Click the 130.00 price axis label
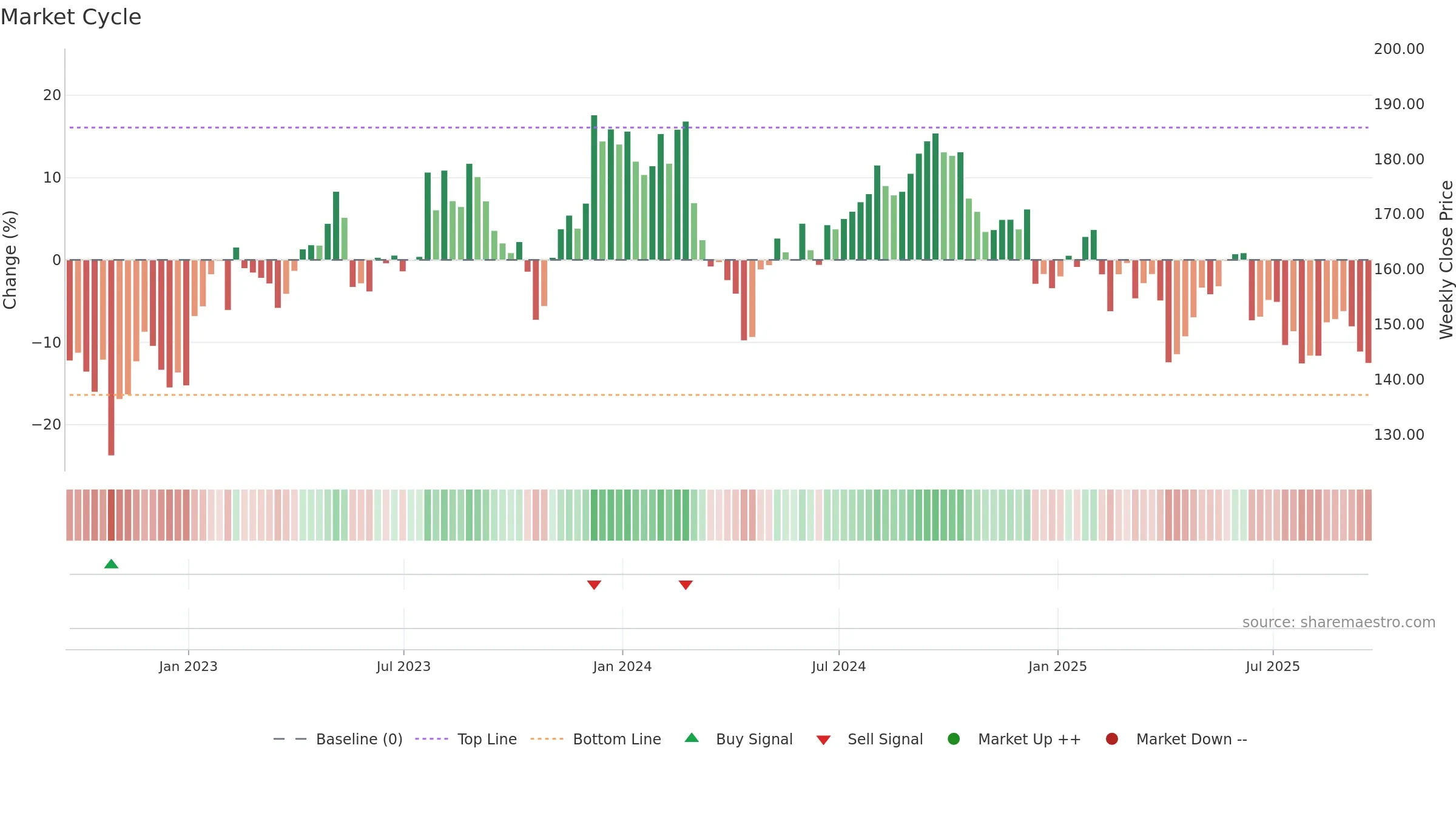 pos(1399,435)
